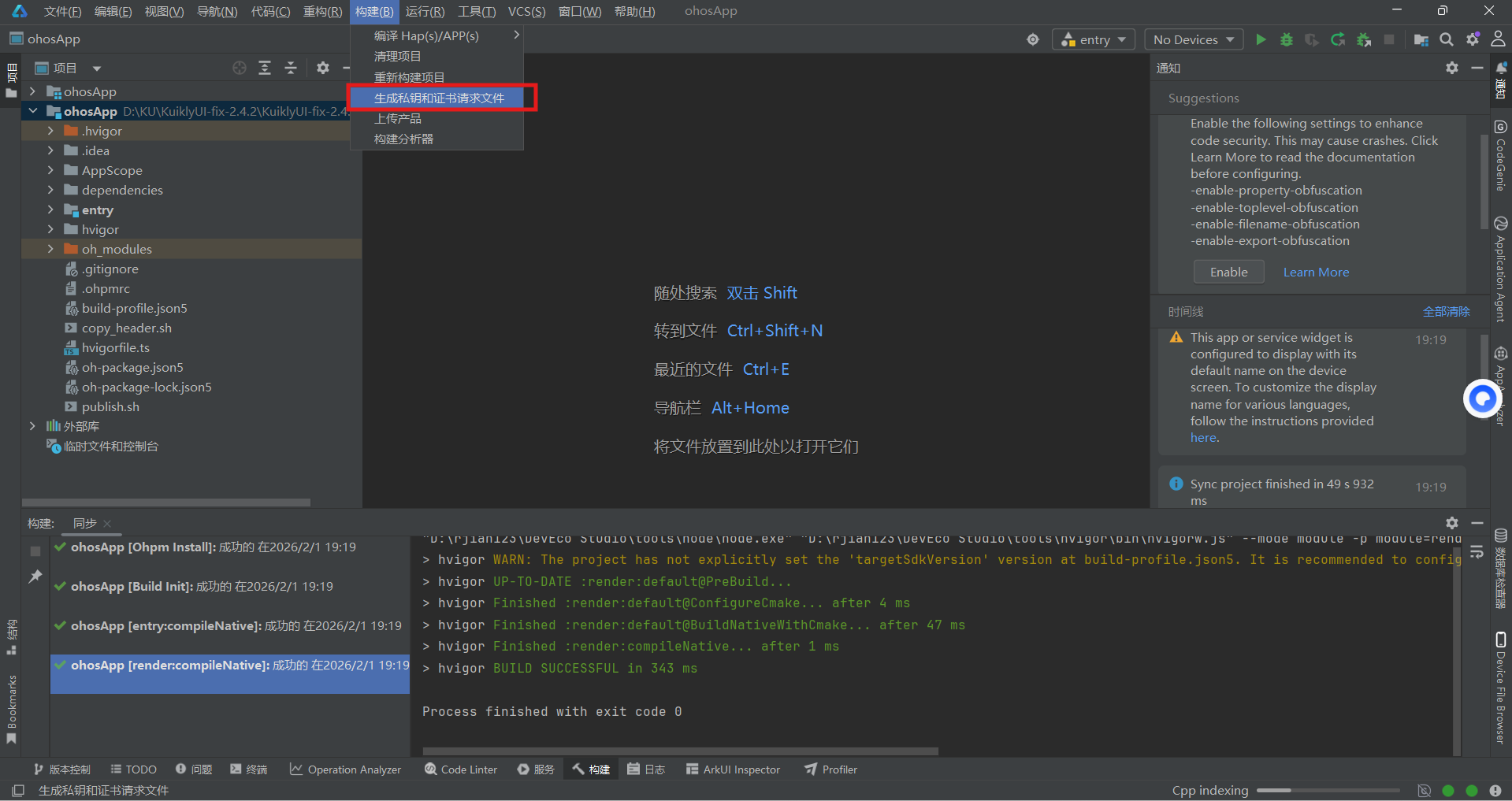This screenshot has height=801, width=1512.
Task: Open Bookmarks tool window on left edge
Action: 11,709
